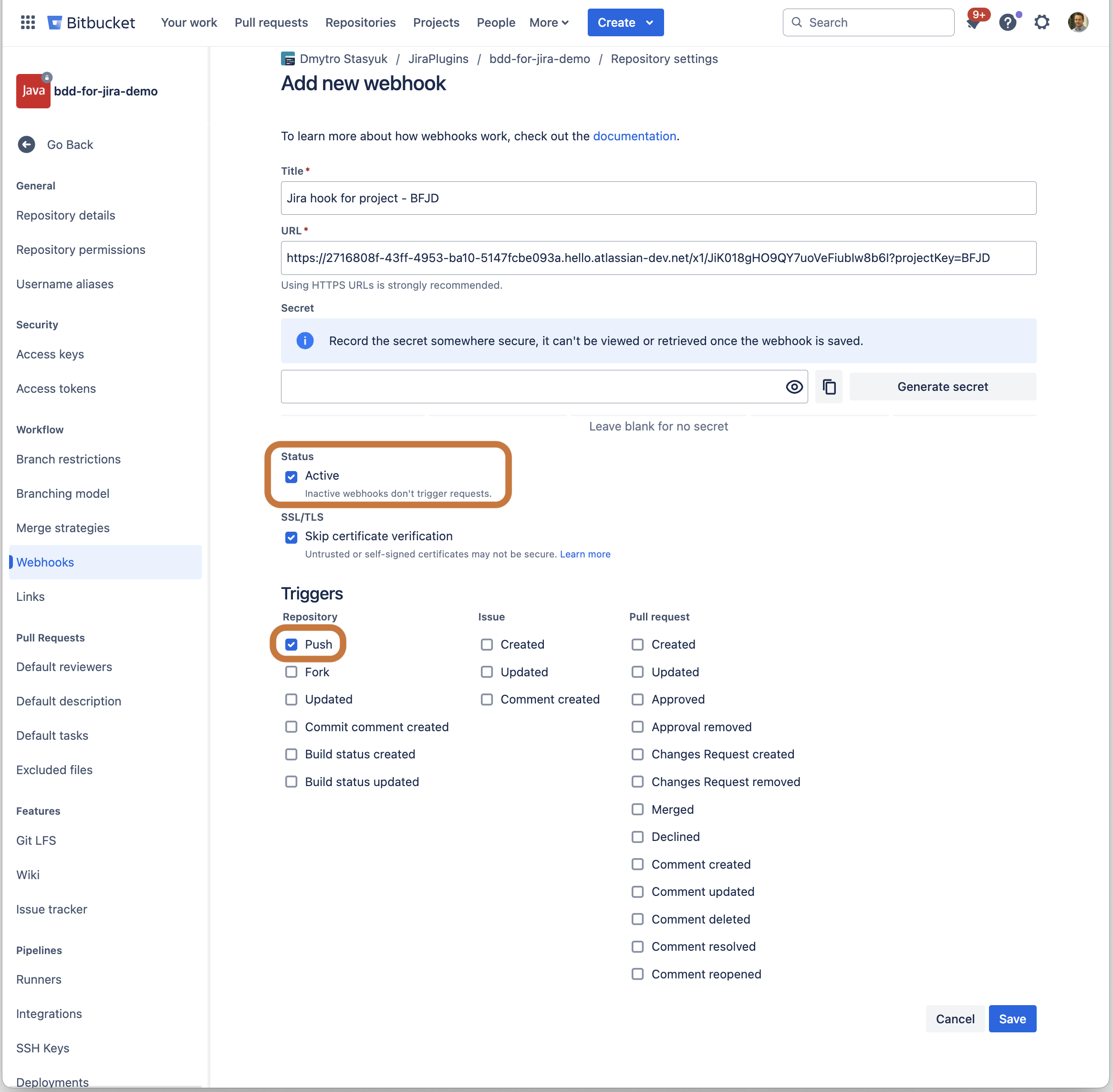Open Branching model settings
The width and height of the screenshot is (1113, 1092).
coord(63,494)
